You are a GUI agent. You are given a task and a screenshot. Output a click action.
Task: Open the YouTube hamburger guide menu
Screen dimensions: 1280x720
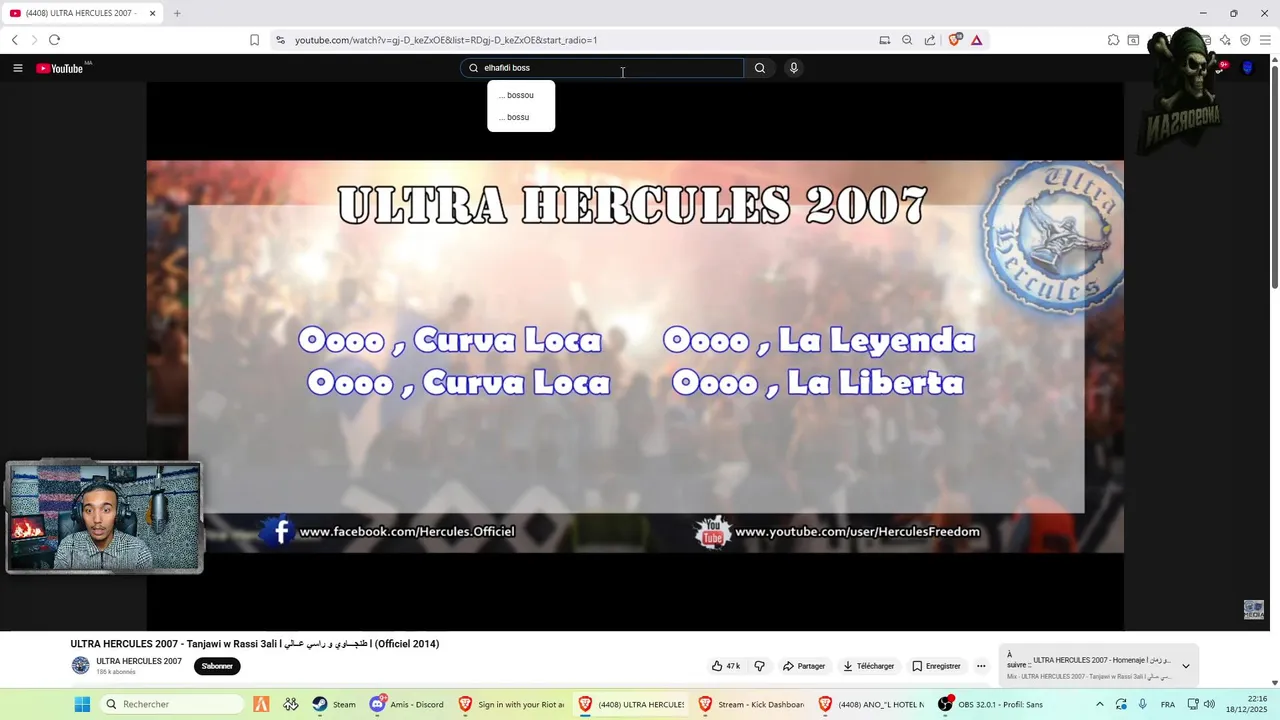pos(18,68)
